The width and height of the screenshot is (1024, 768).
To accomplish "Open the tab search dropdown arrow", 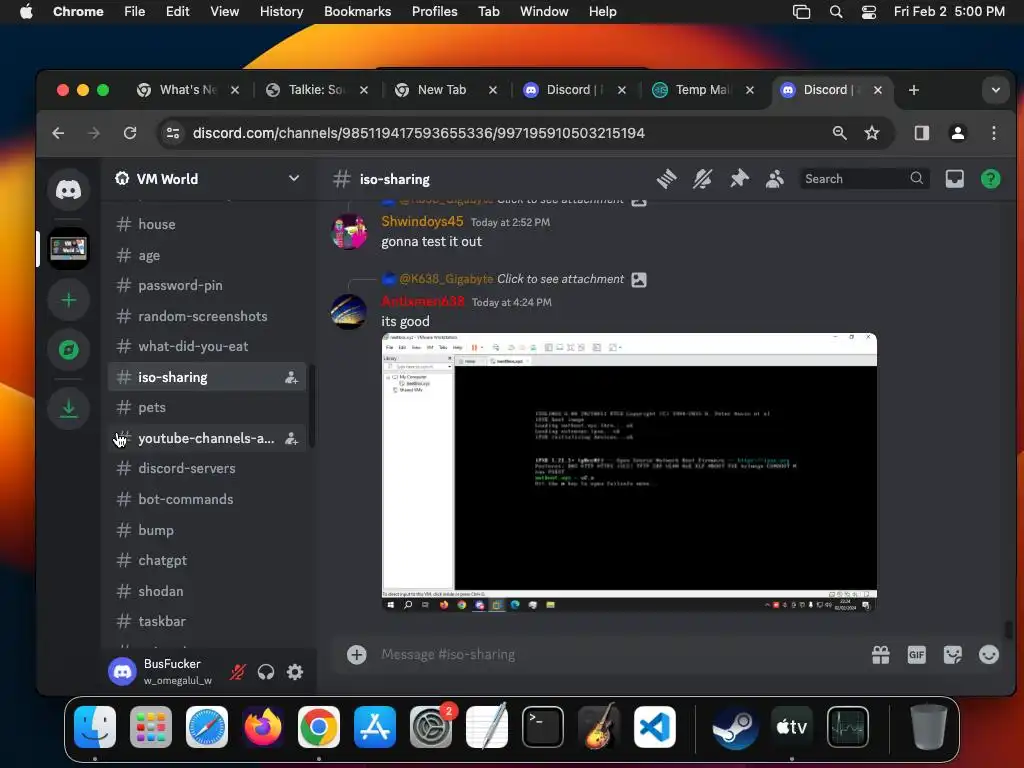I will [x=995, y=89].
